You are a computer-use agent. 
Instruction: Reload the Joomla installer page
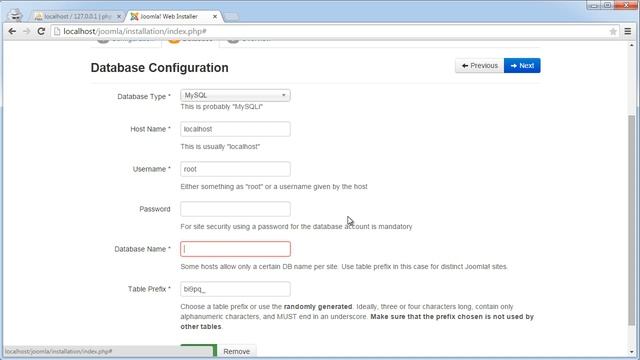click(x=41, y=31)
